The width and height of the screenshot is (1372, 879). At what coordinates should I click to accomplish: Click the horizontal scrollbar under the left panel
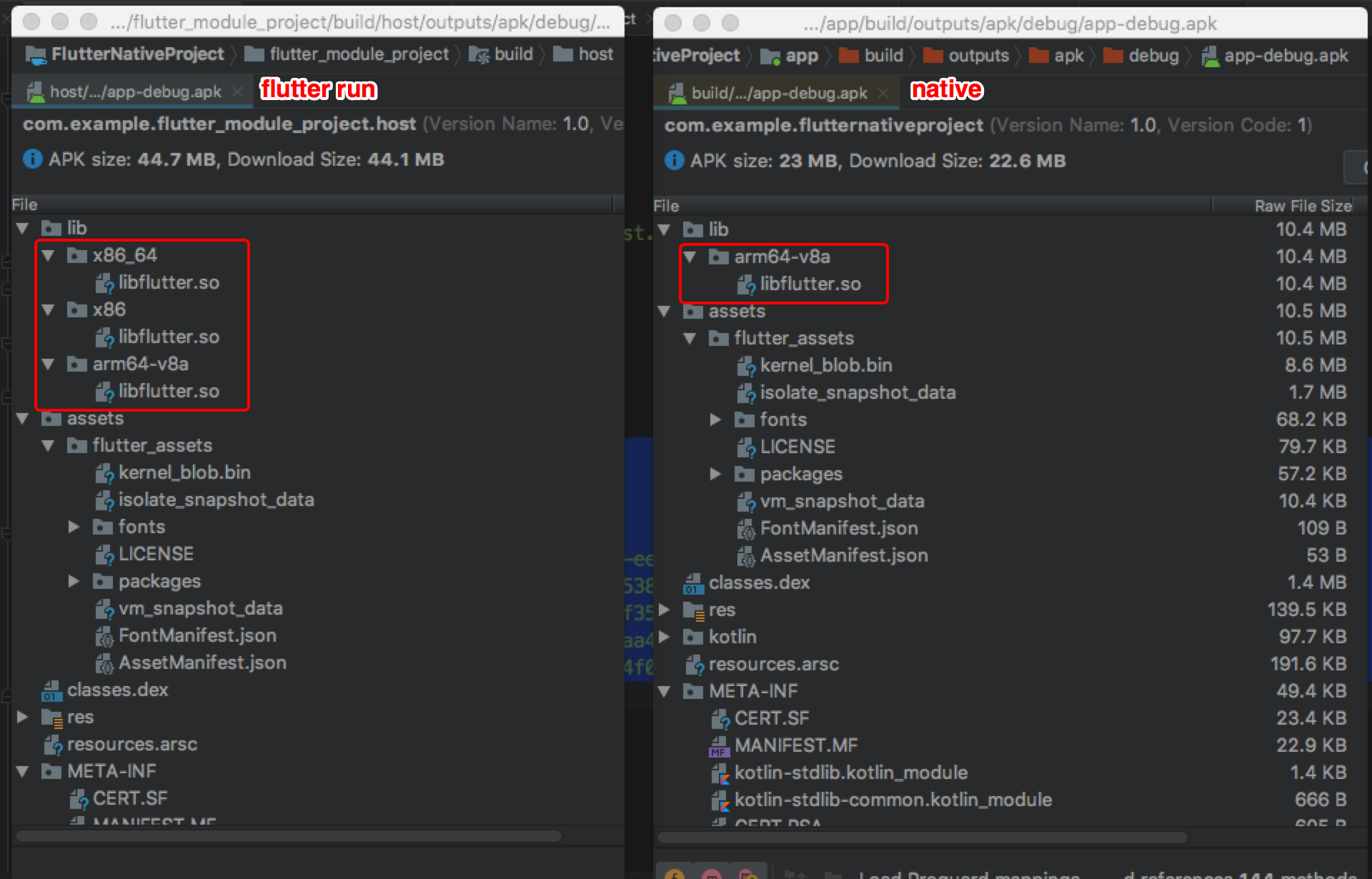289,836
